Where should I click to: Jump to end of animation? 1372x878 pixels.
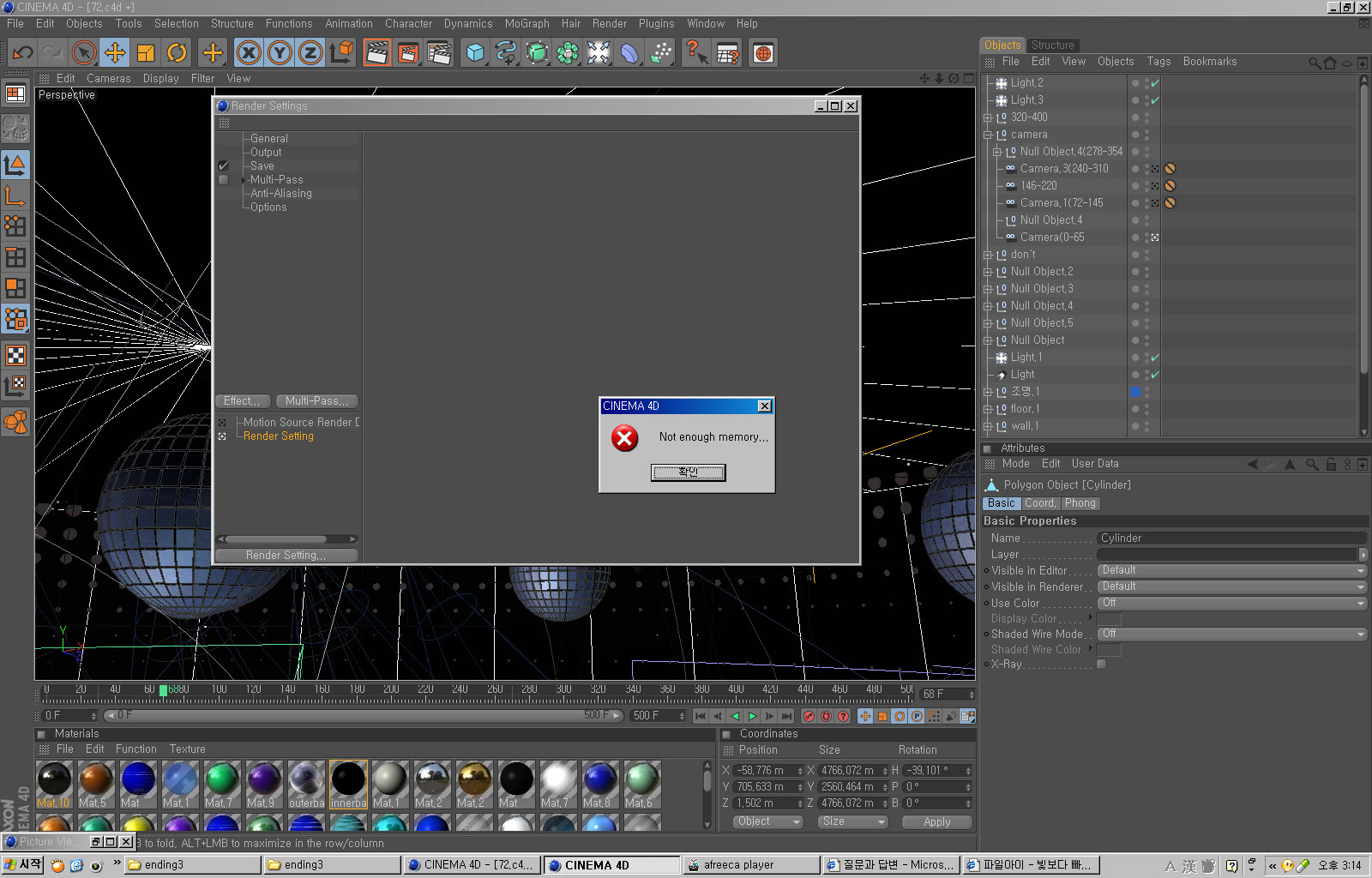click(786, 716)
